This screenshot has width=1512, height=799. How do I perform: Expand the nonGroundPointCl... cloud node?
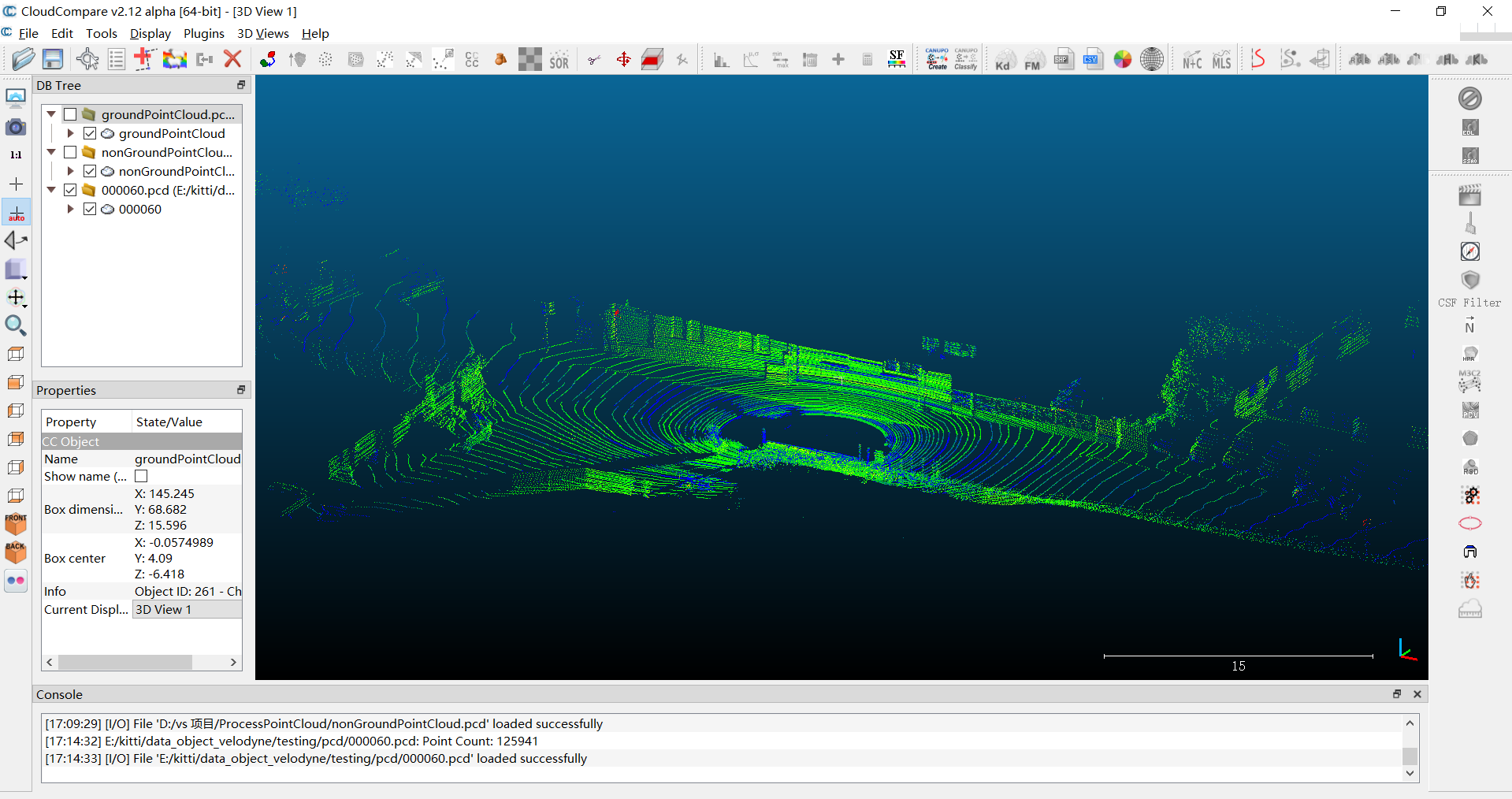pos(70,171)
